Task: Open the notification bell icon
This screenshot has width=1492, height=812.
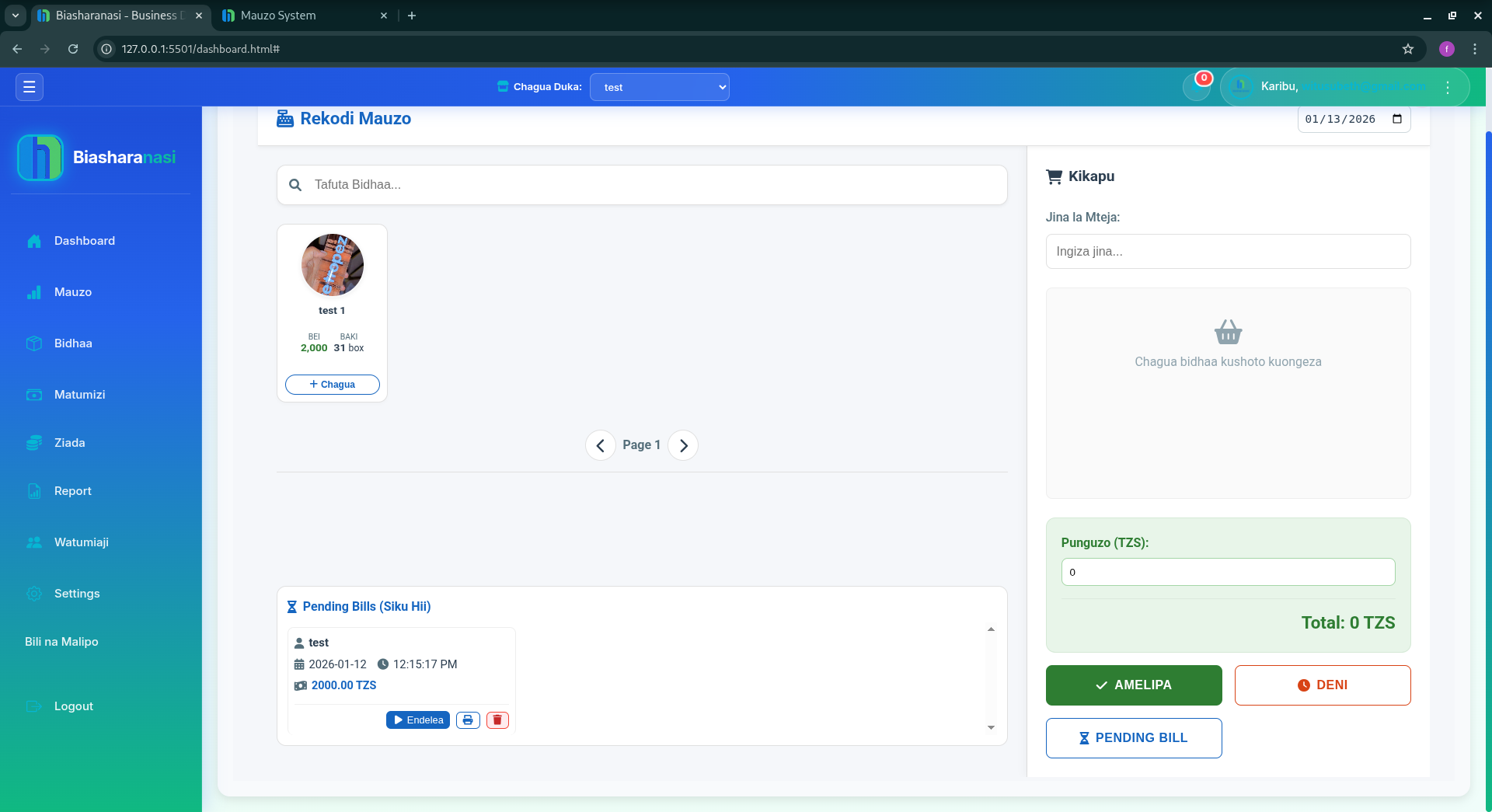Action: (x=1196, y=87)
